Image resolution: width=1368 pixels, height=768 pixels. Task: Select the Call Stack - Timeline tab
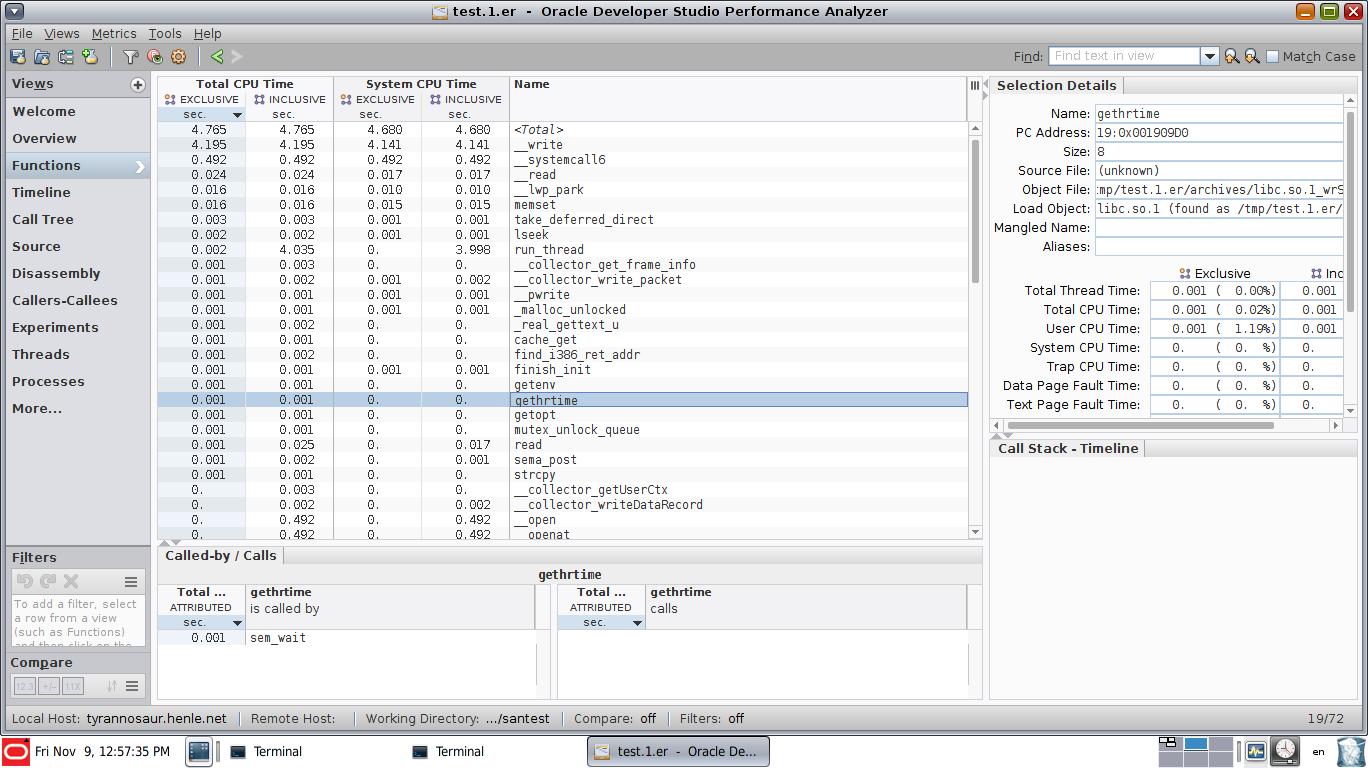tap(1068, 449)
